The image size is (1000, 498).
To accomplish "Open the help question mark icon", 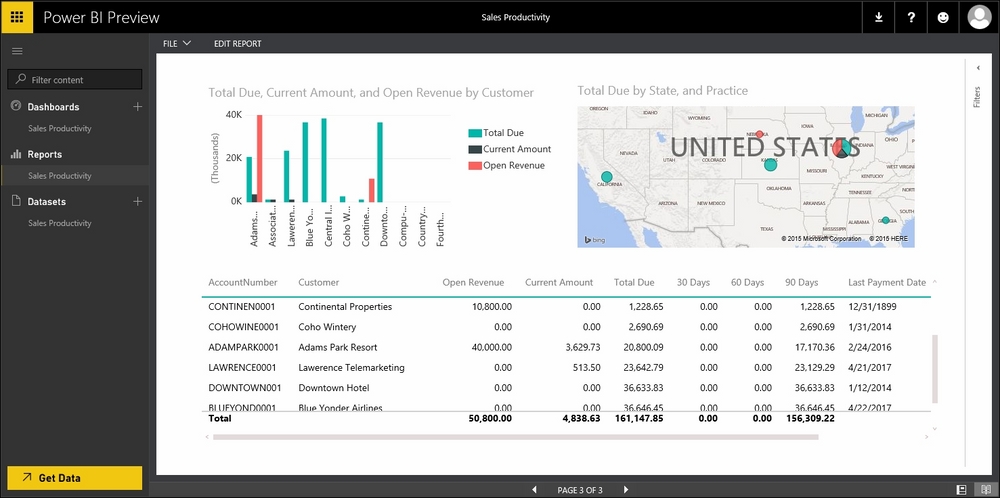I will coord(911,17).
